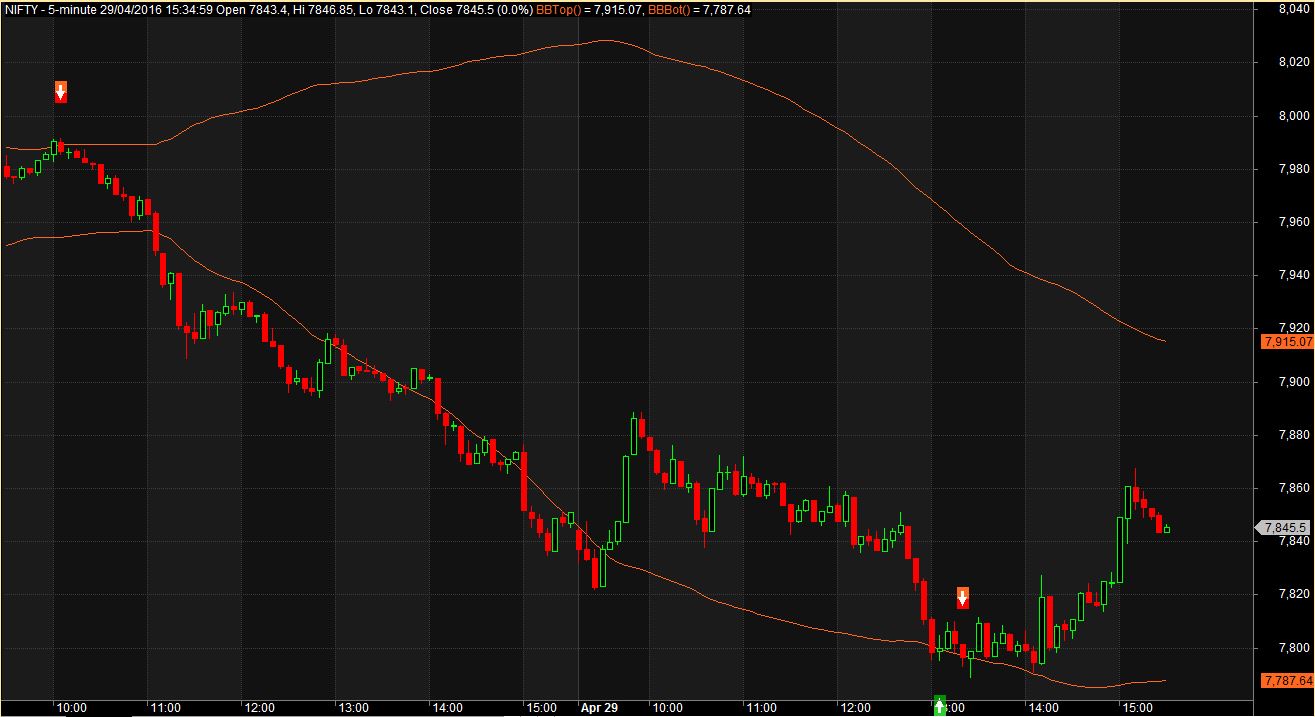The height and width of the screenshot is (717, 1315).
Task: Click the green buy arrow on the time axis
Action: click(x=940, y=706)
